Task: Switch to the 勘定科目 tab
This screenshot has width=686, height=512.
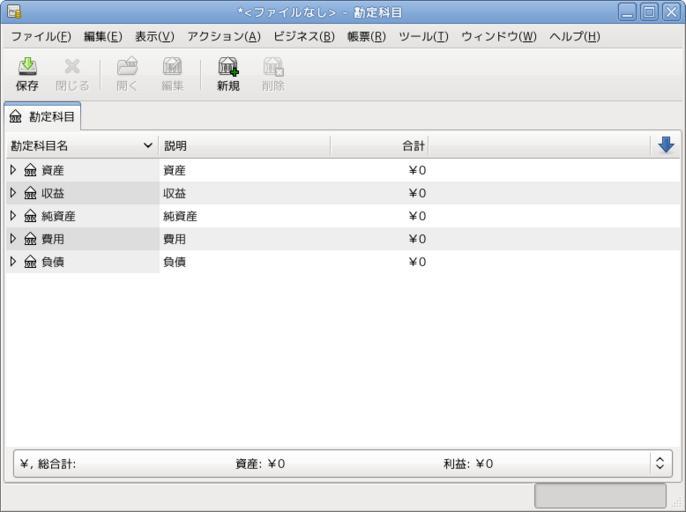Action: click(42, 117)
